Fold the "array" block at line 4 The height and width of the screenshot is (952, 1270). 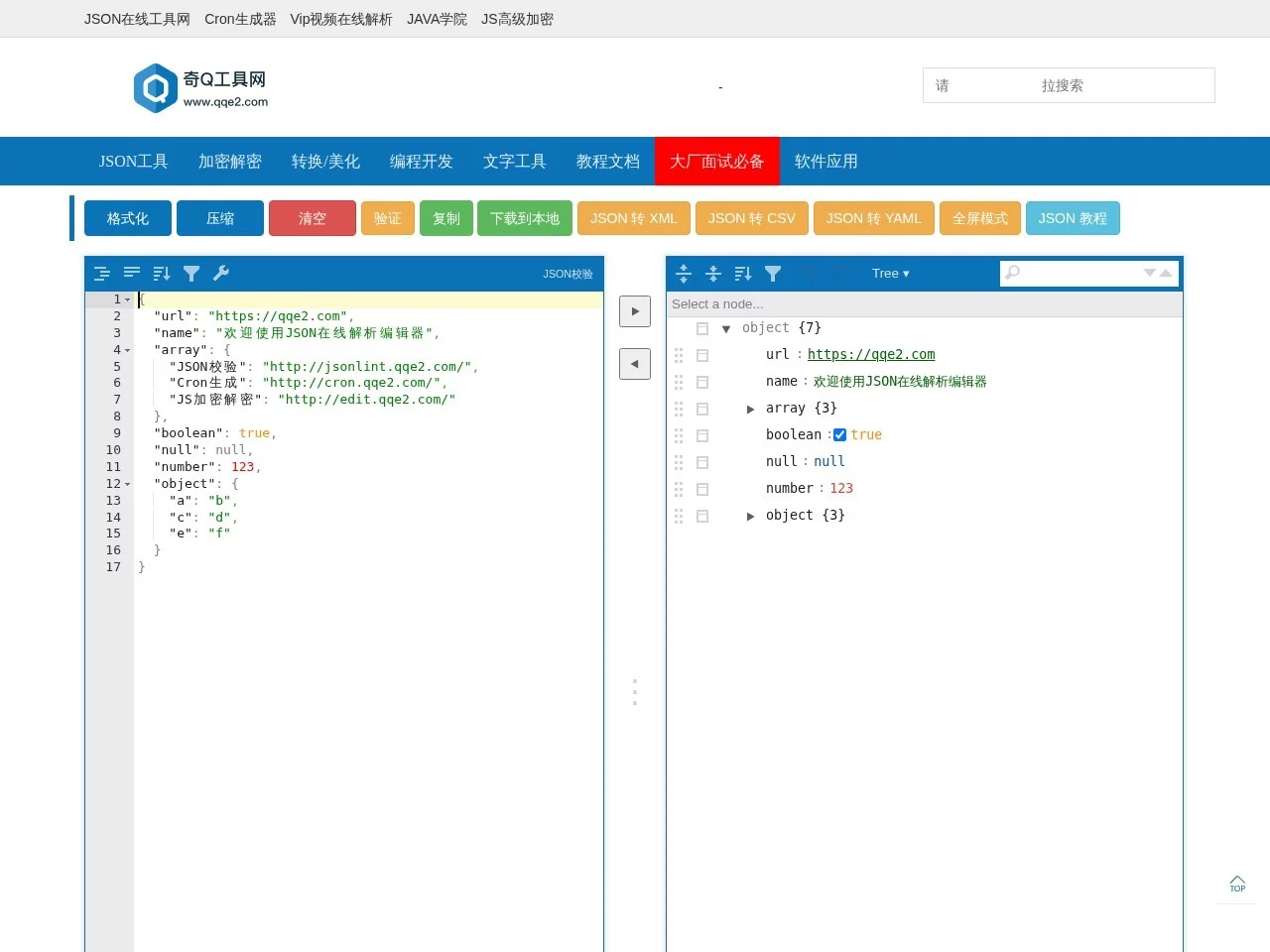coord(128,350)
